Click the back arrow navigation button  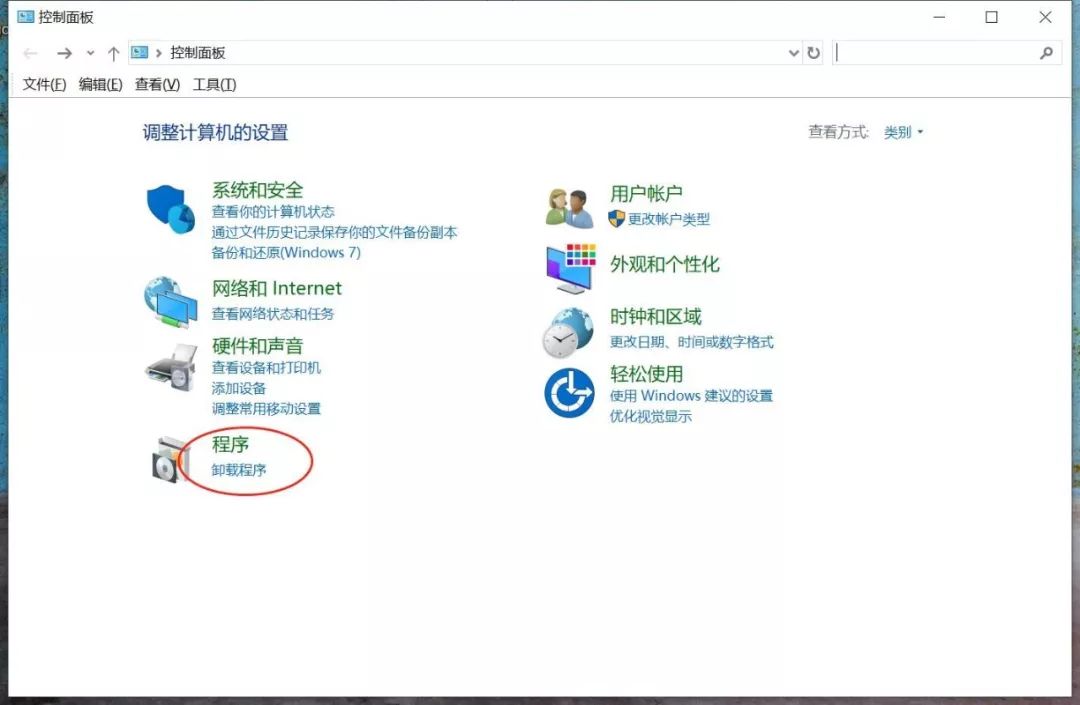30,53
